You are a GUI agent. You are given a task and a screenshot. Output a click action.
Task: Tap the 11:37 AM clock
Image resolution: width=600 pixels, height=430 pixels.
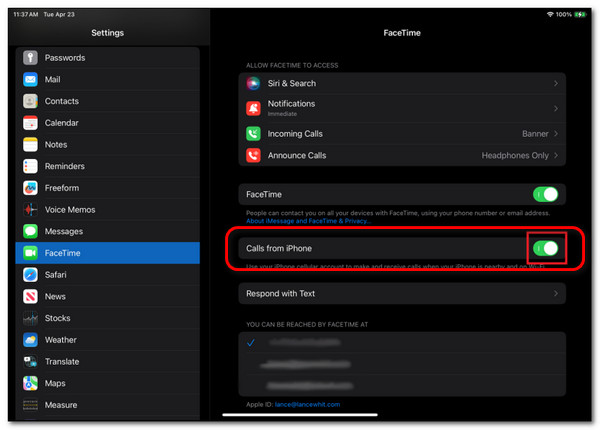tap(26, 15)
